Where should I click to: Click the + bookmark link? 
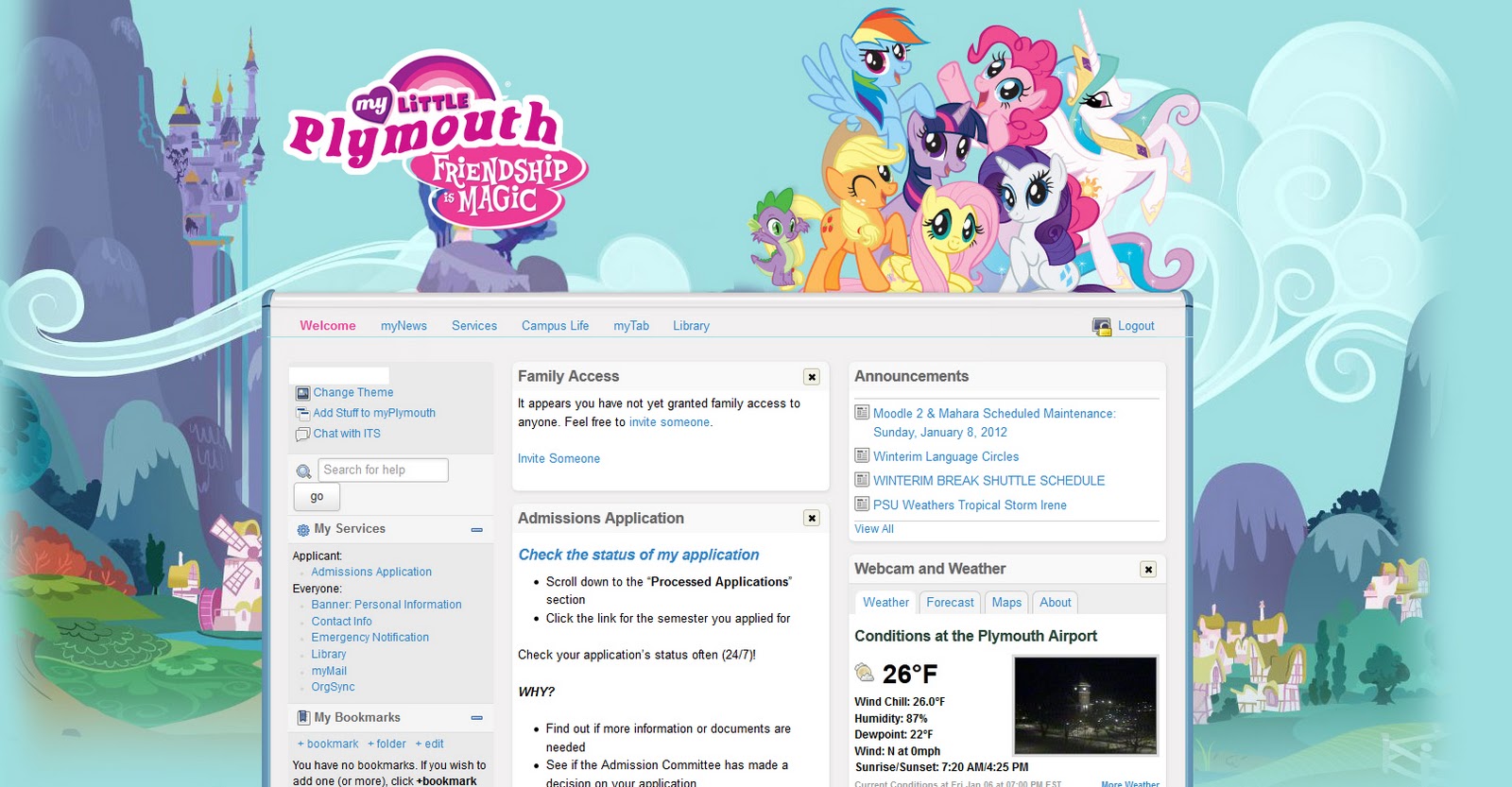pos(328,744)
